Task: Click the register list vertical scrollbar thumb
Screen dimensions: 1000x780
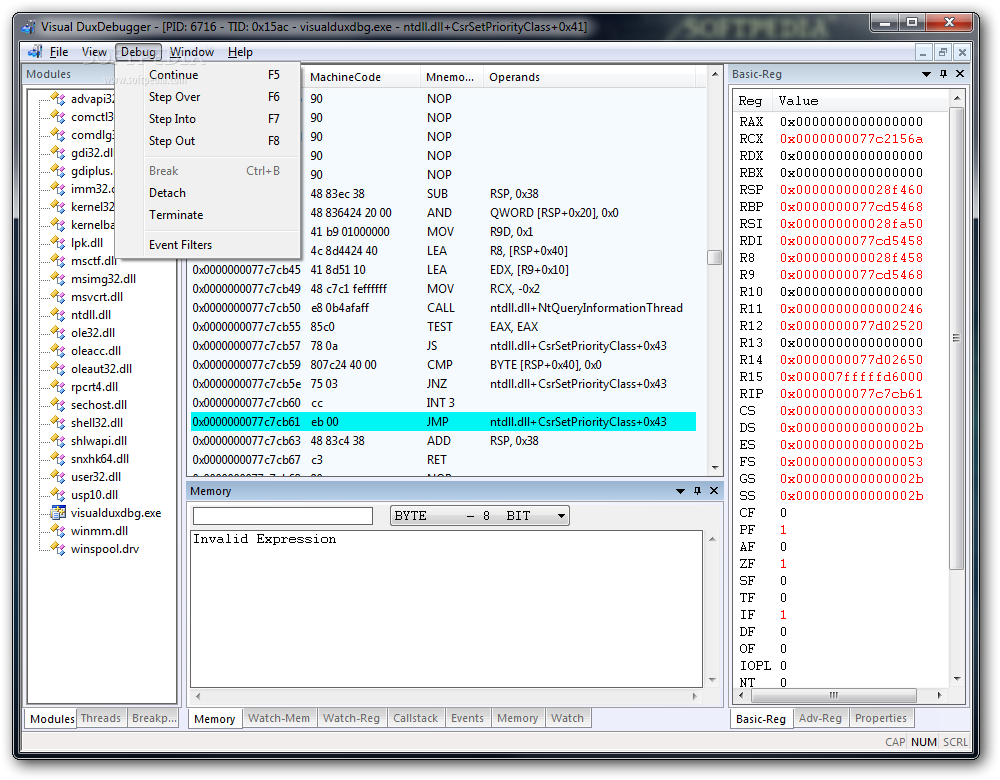Action: (x=955, y=338)
